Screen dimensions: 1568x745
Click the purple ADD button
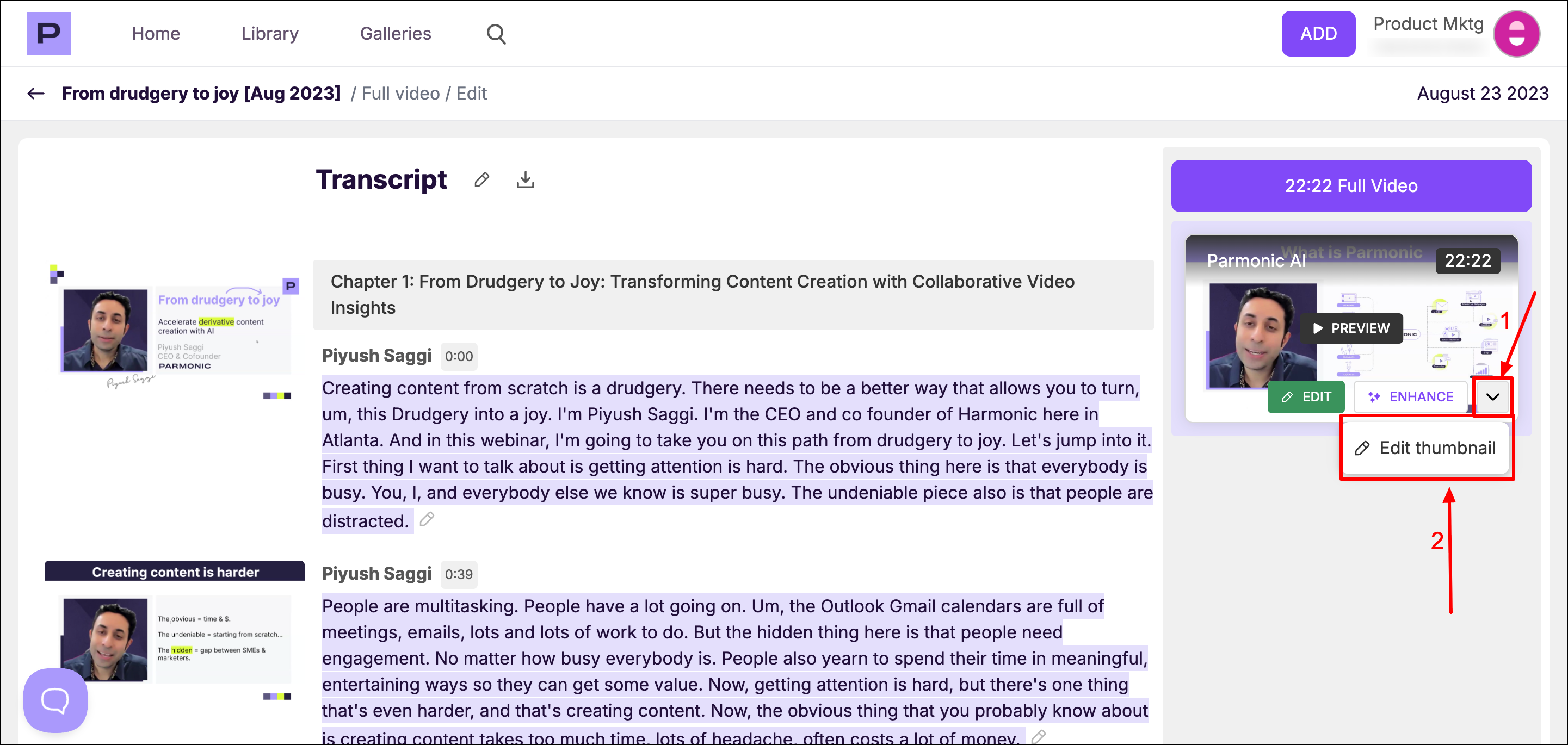[x=1318, y=34]
